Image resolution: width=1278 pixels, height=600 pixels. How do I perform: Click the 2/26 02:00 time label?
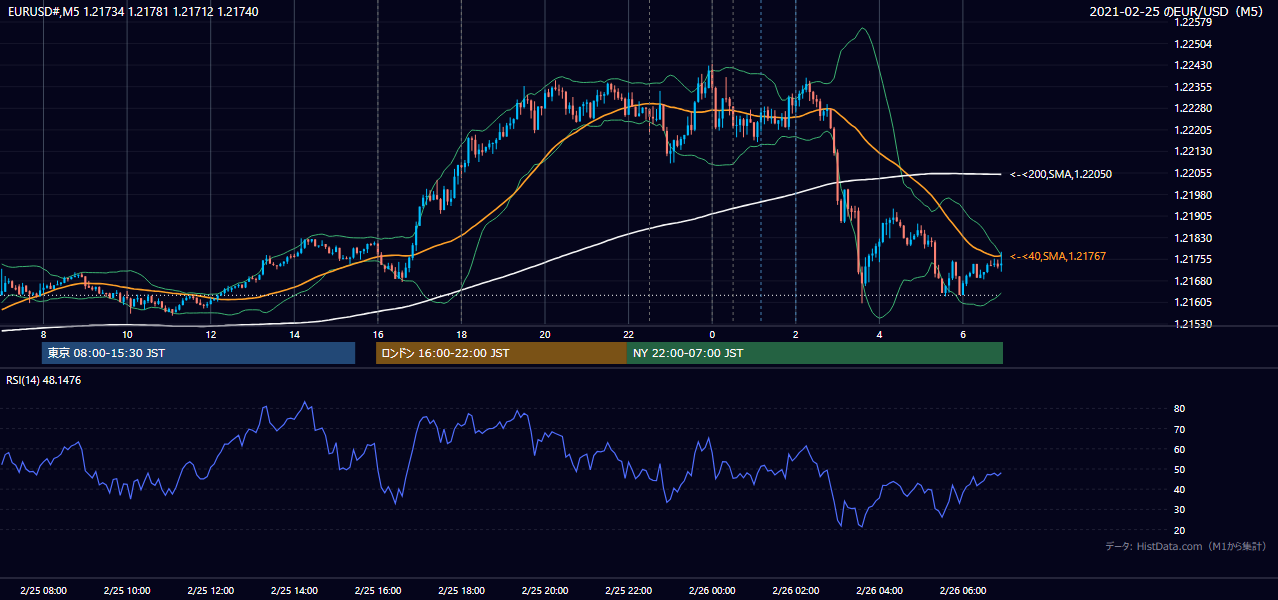pos(795,590)
